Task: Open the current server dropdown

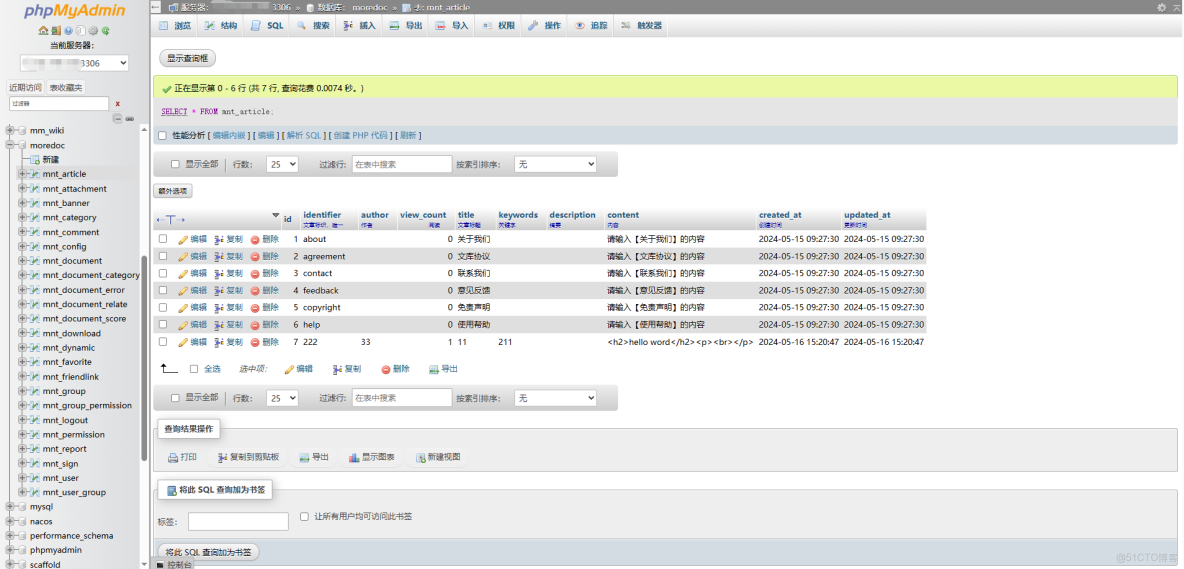Action: pos(74,63)
